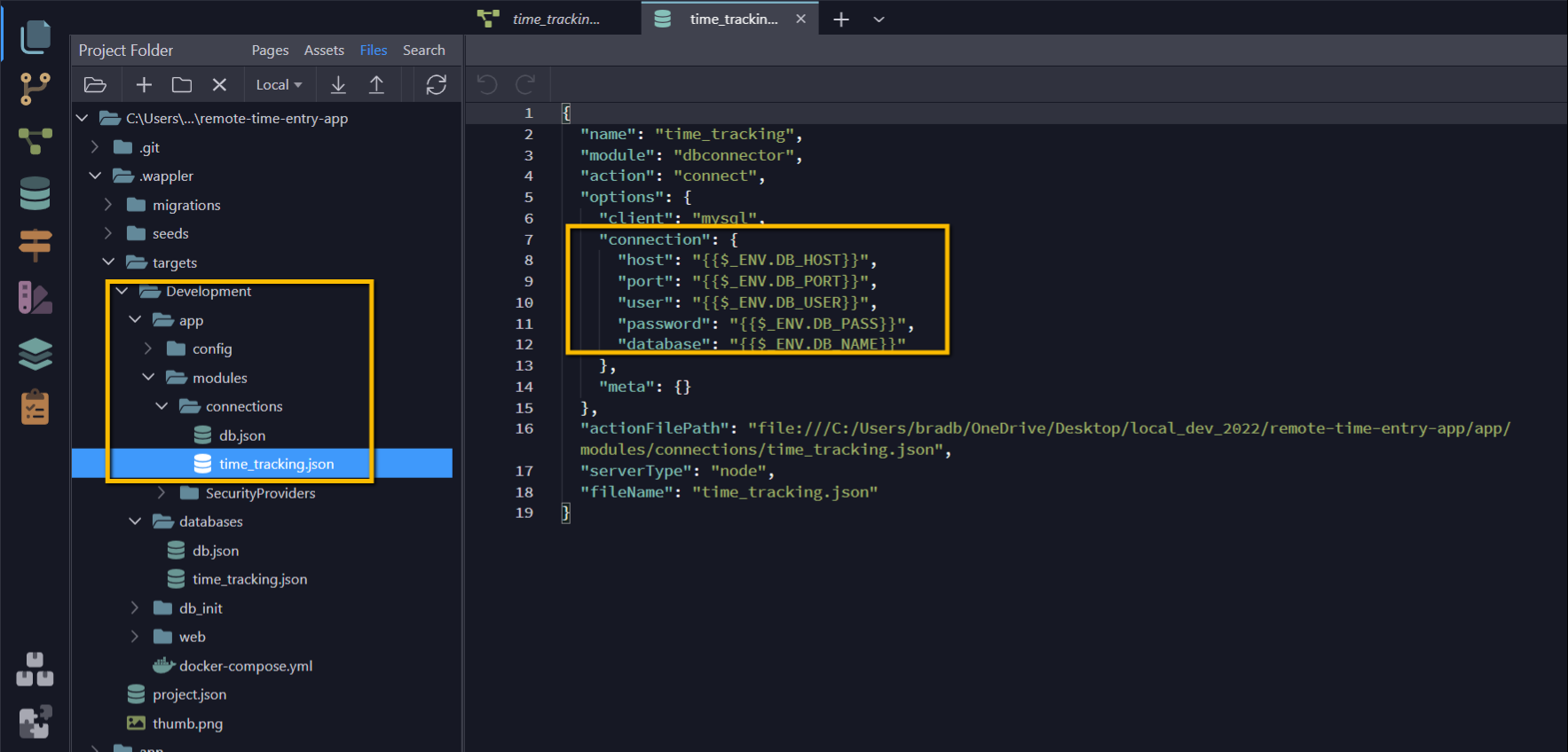Select db.json under databases
Image resolution: width=1568 pixels, height=752 pixels.
[216, 551]
